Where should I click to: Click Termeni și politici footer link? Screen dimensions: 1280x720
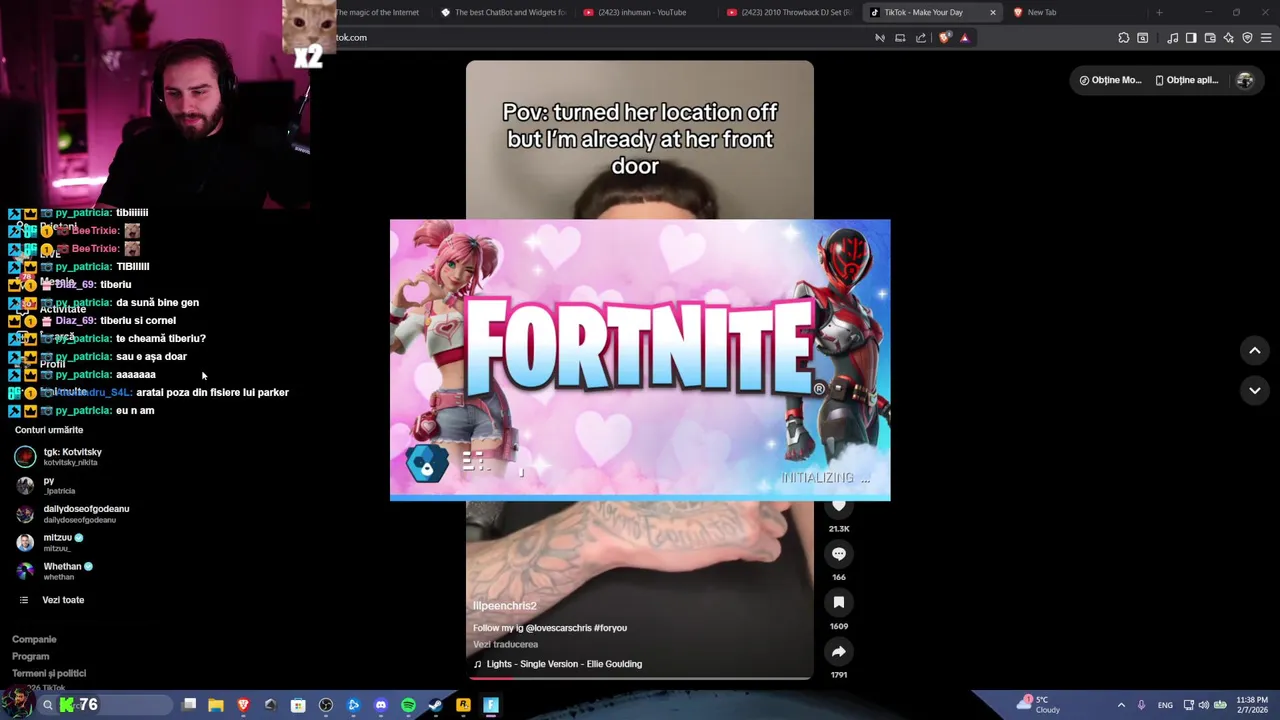coord(49,674)
